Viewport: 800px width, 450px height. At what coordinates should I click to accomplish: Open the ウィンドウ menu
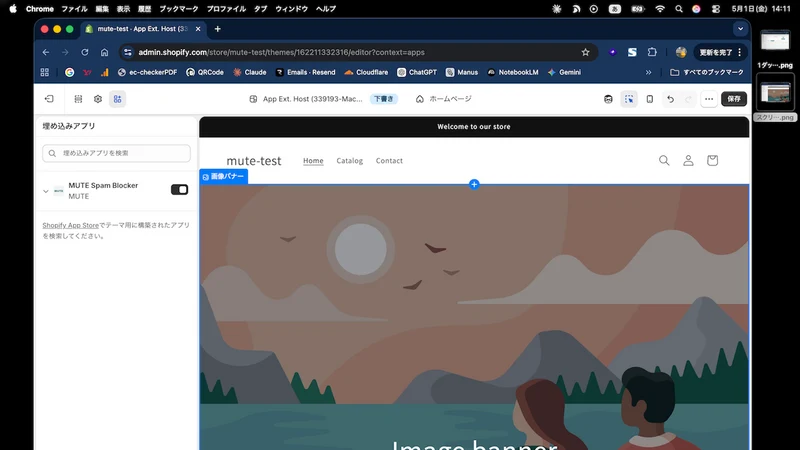point(291,9)
